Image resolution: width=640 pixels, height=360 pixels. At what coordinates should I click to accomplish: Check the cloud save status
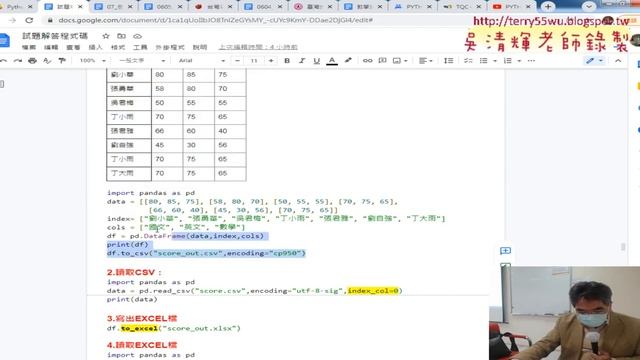(x=138, y=36)
